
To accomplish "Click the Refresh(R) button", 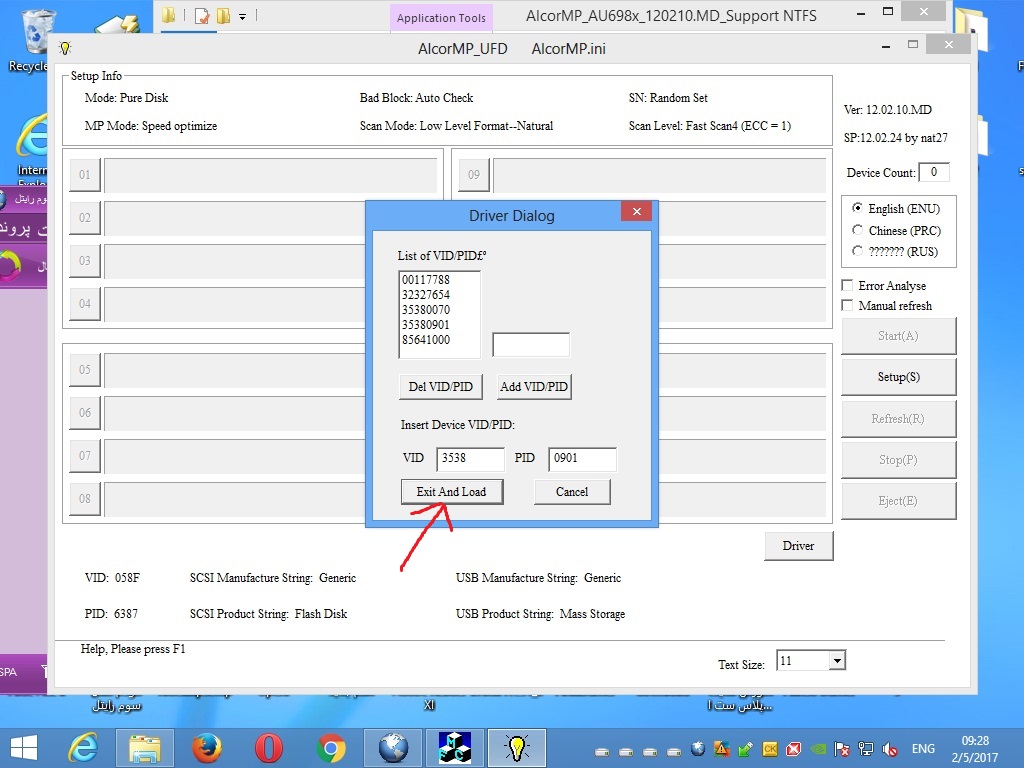I will tap(899, 419).
